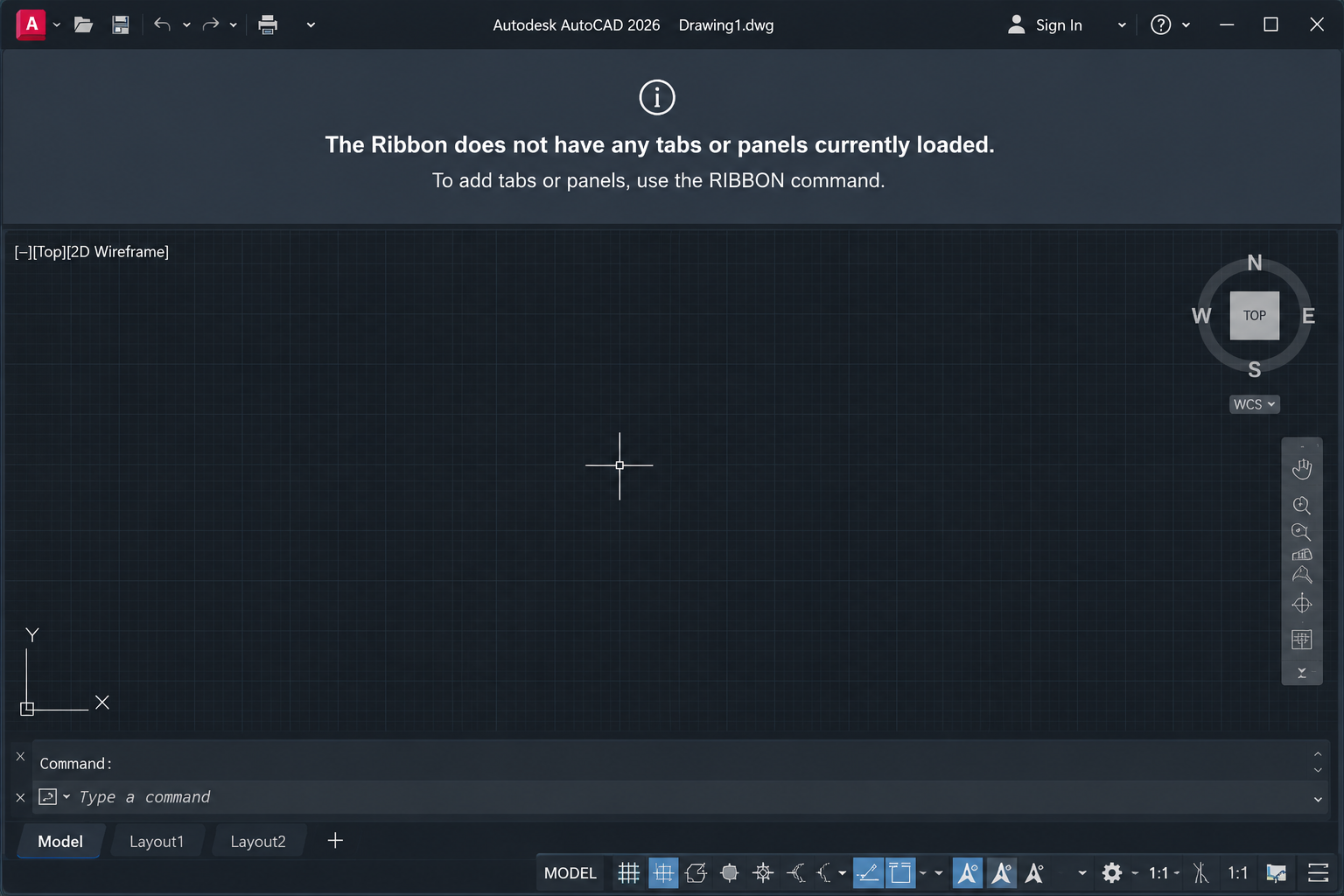Select the Pan hand tool
The height and width of the screenshot is (896, 1344).
pos(1302,469)
